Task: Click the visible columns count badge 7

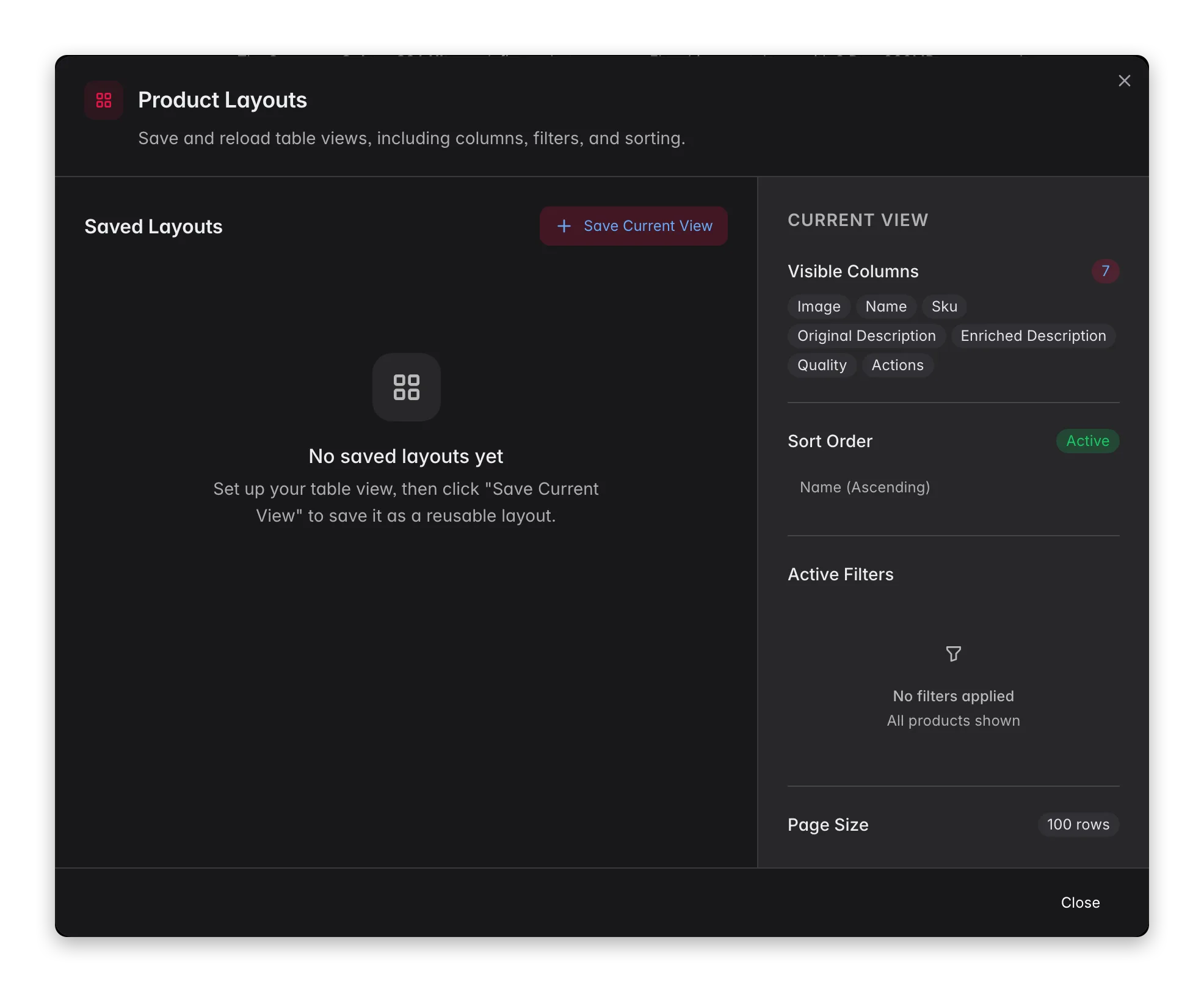Action: 1105,271
